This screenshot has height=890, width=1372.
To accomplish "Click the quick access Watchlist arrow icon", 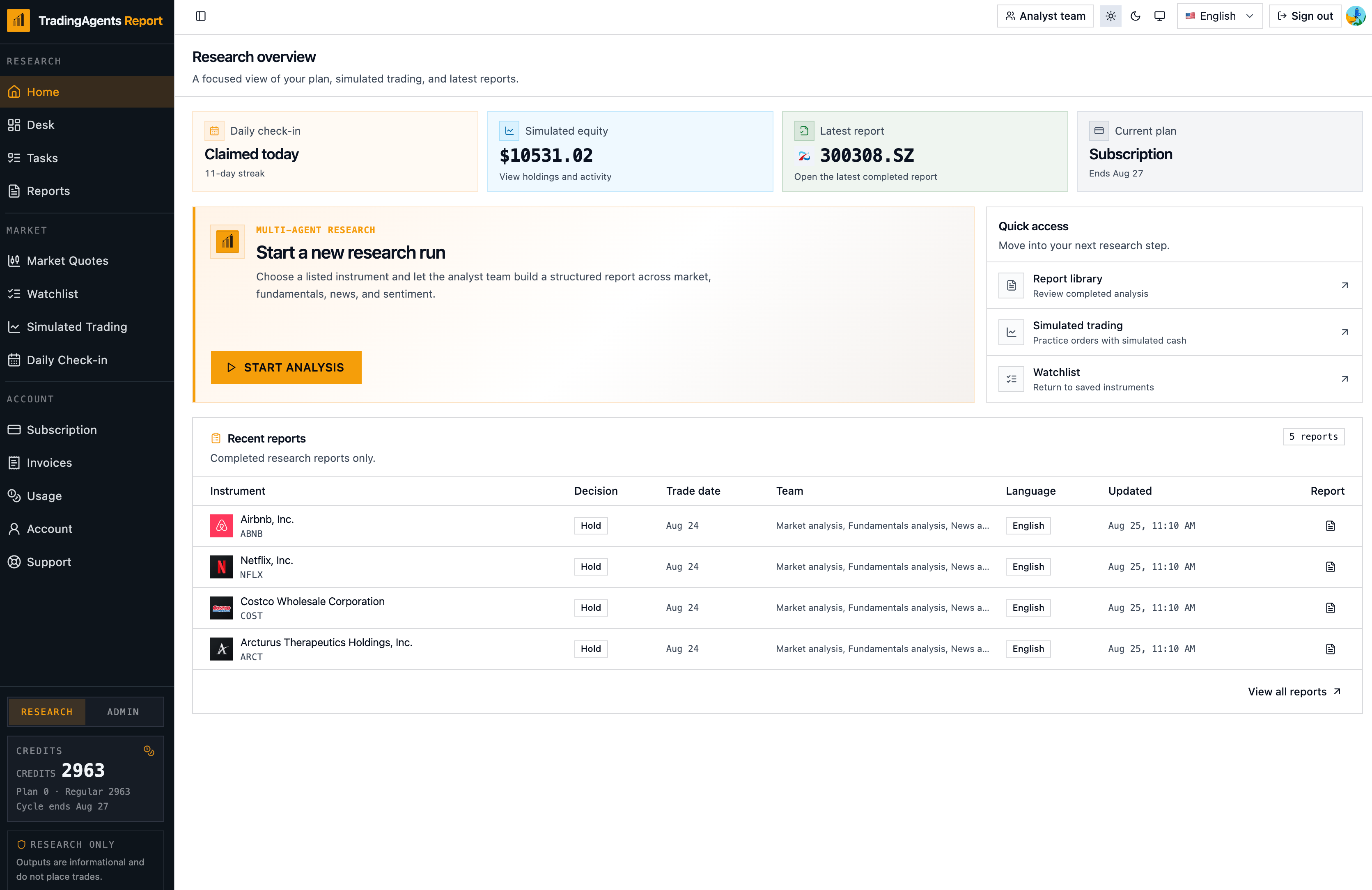I will pyautogui.click(x=1344, y=379).
